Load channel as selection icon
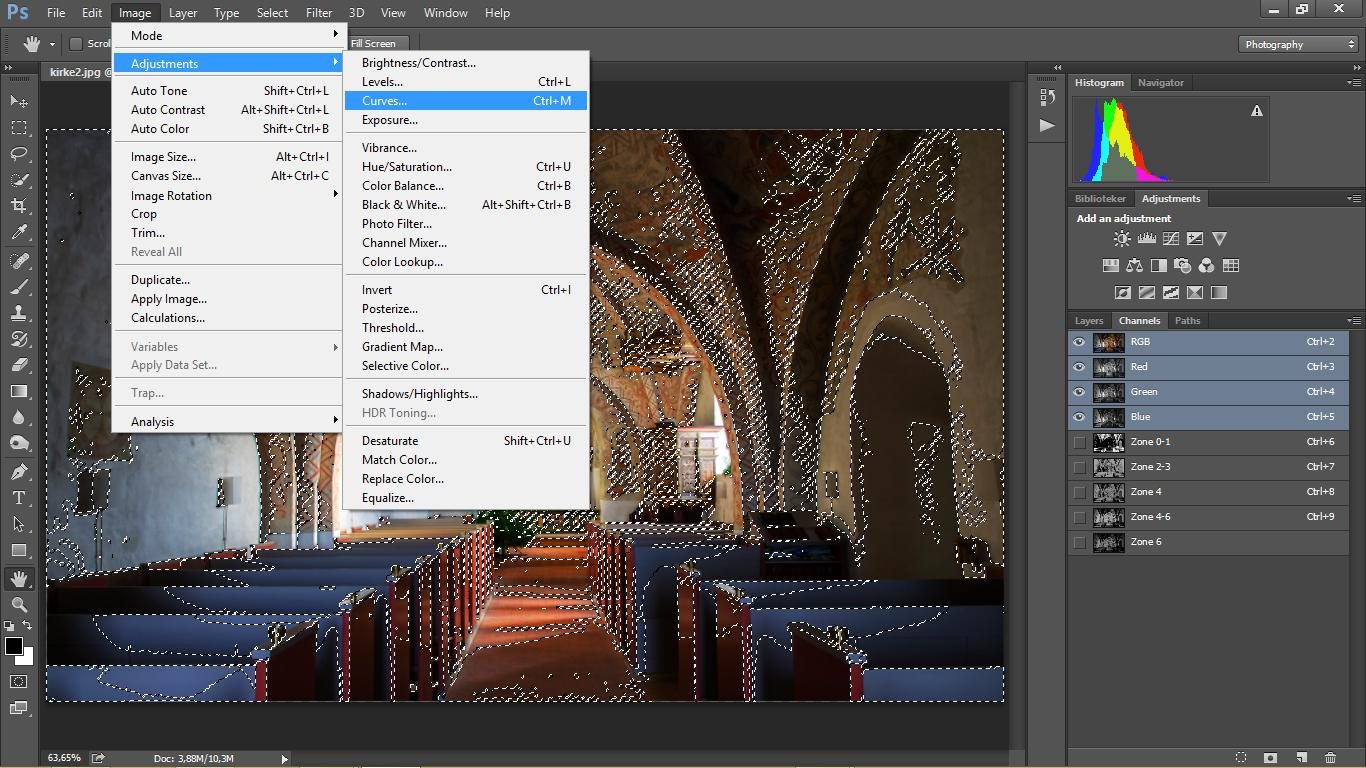1366x768 pixels. (x=1241, y=758)
